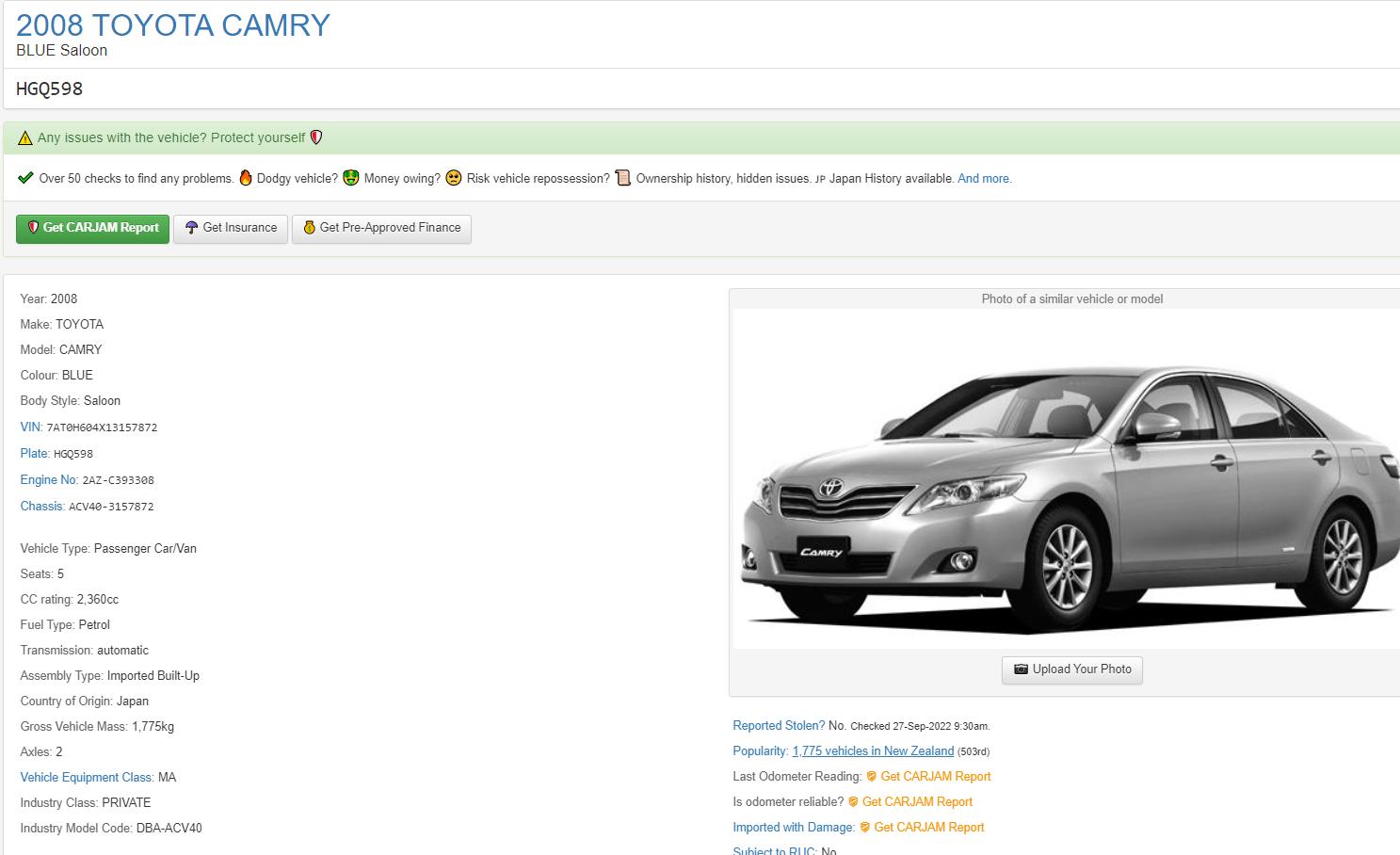Click the sad face icon beside 'Risk vehicle repossession?'

(454, 178)
